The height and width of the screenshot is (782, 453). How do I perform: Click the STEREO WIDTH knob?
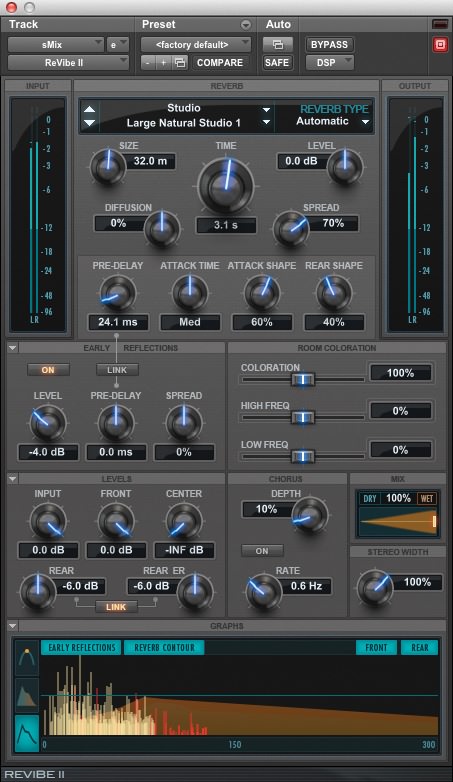[x=375, y=587]
